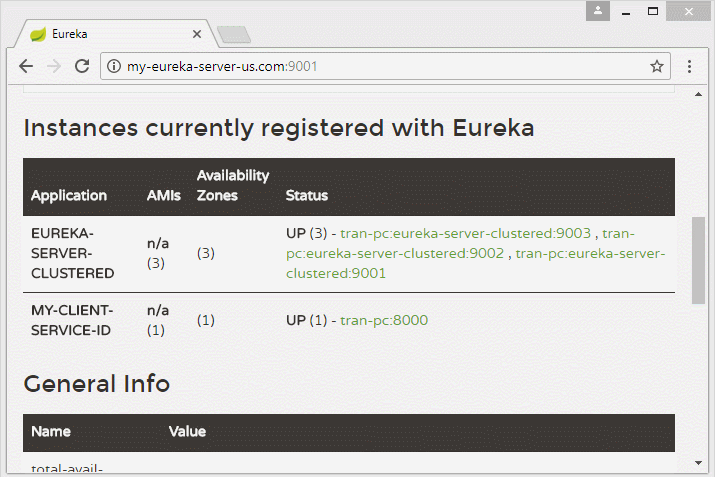Select the n/a (1) AMIs cell
The height and width of the screenshot is (477, 715).
158,321
